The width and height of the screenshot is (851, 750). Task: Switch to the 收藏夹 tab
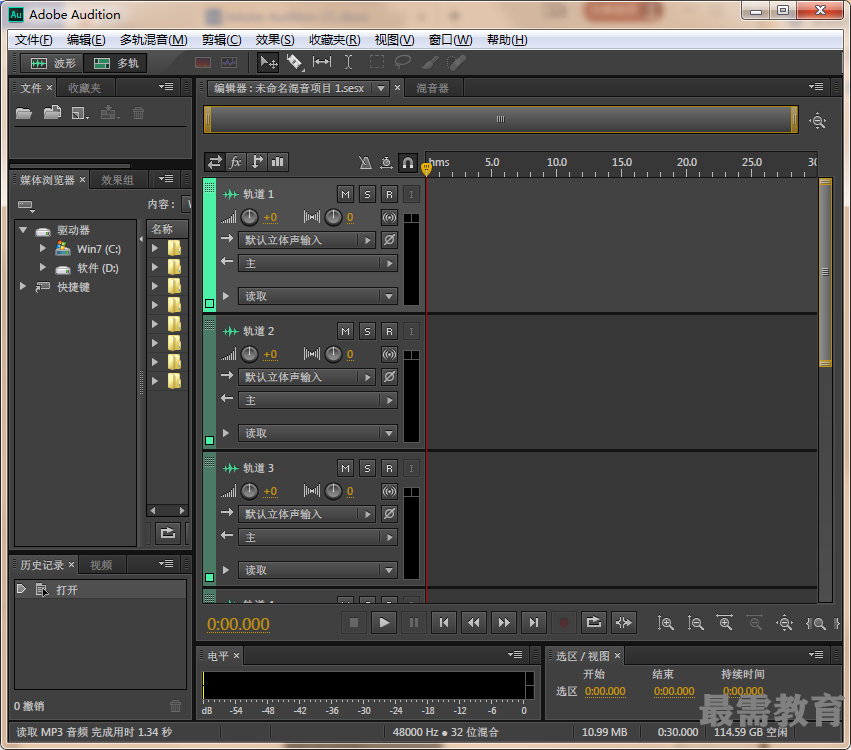(85, 88)
